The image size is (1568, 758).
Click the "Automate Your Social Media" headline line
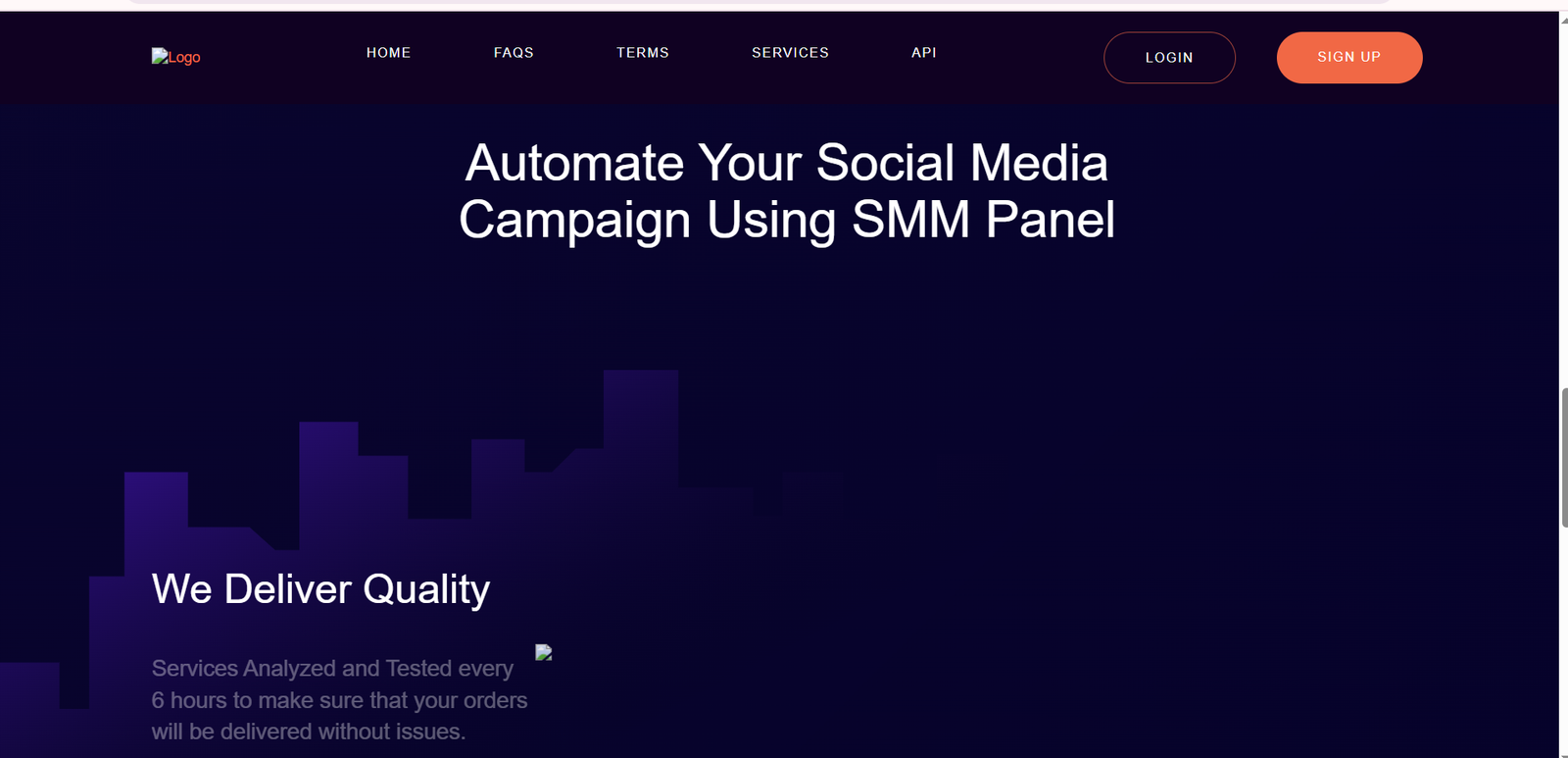[x=787, y=163]
